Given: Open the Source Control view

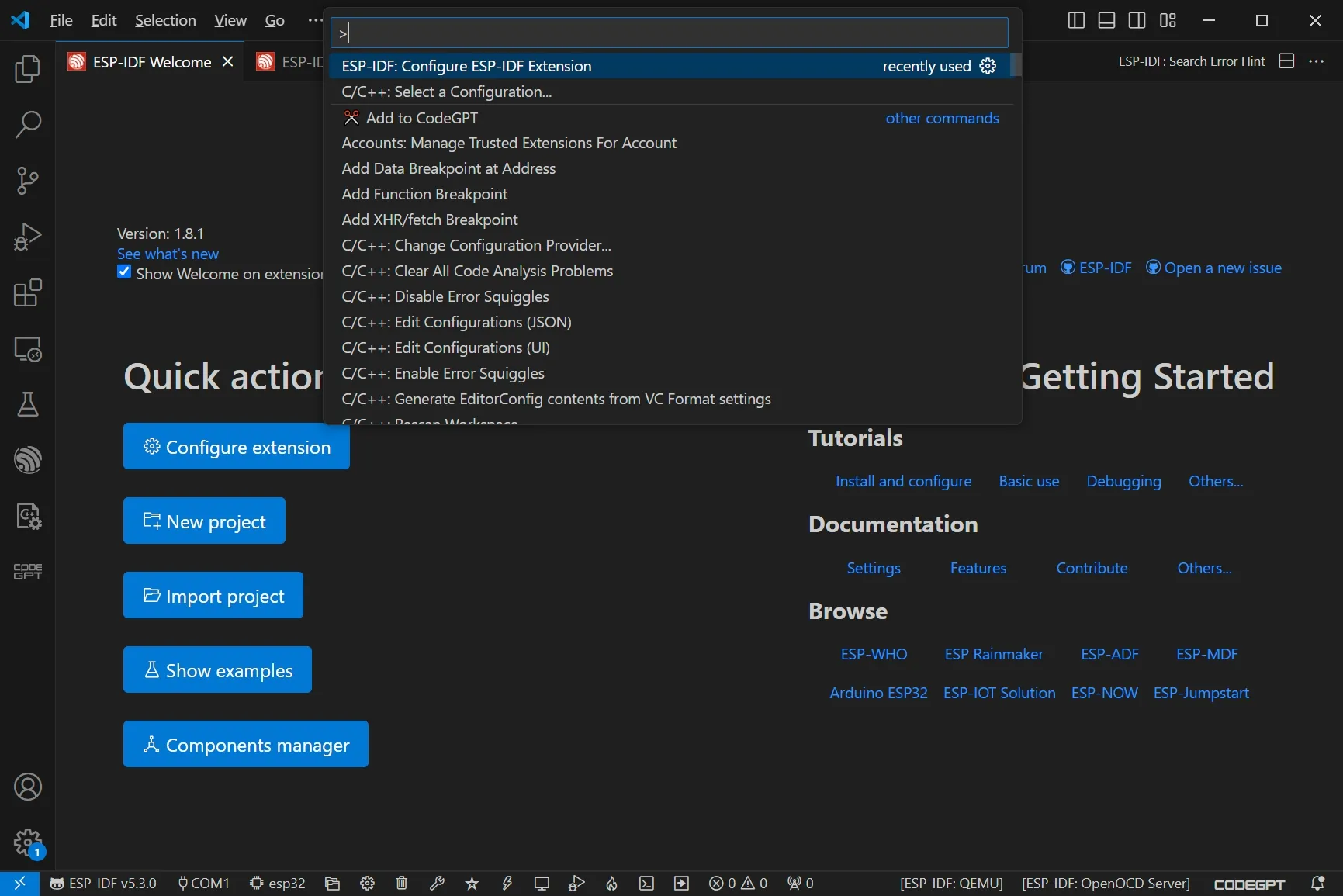Looking at the screenshot, I should click(x=27, y=181).
